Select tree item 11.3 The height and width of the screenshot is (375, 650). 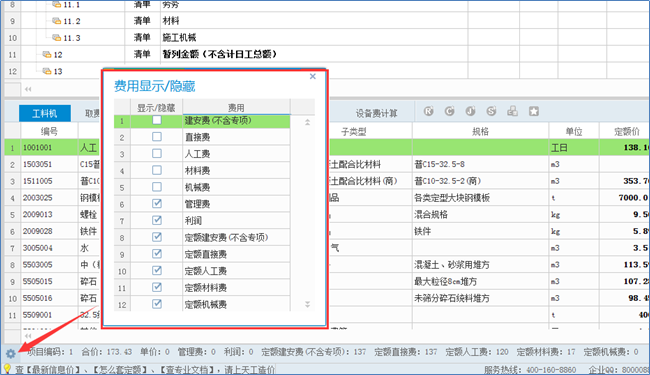point(72,38)
